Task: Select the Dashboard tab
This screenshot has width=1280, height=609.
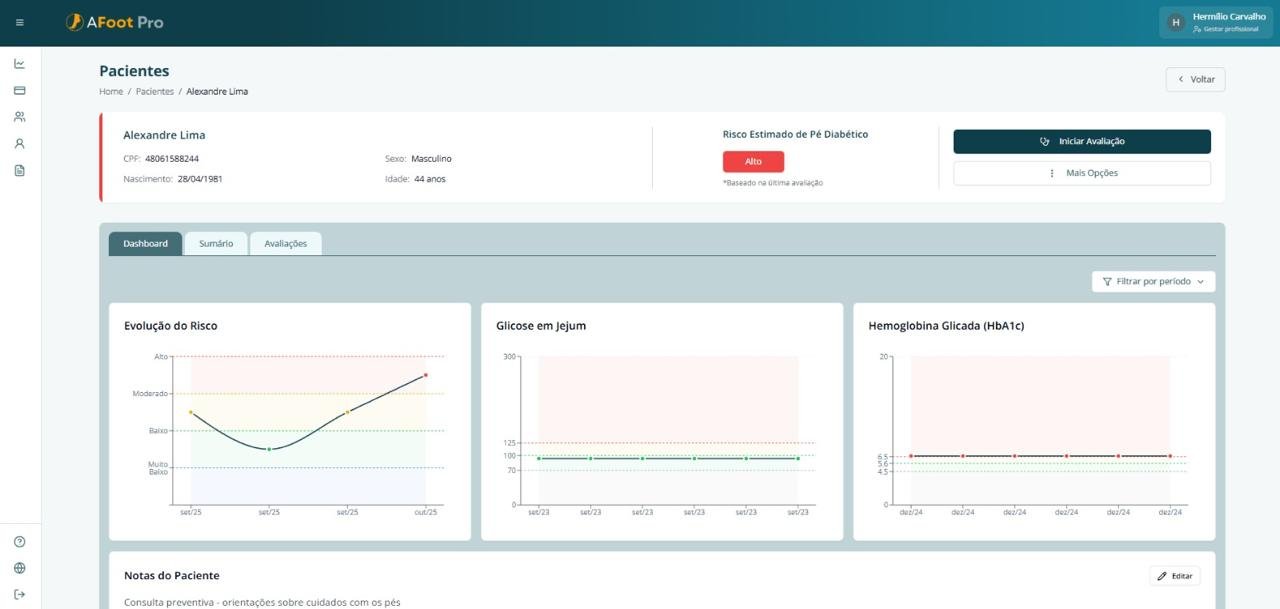Action: (x=145, y=244)
